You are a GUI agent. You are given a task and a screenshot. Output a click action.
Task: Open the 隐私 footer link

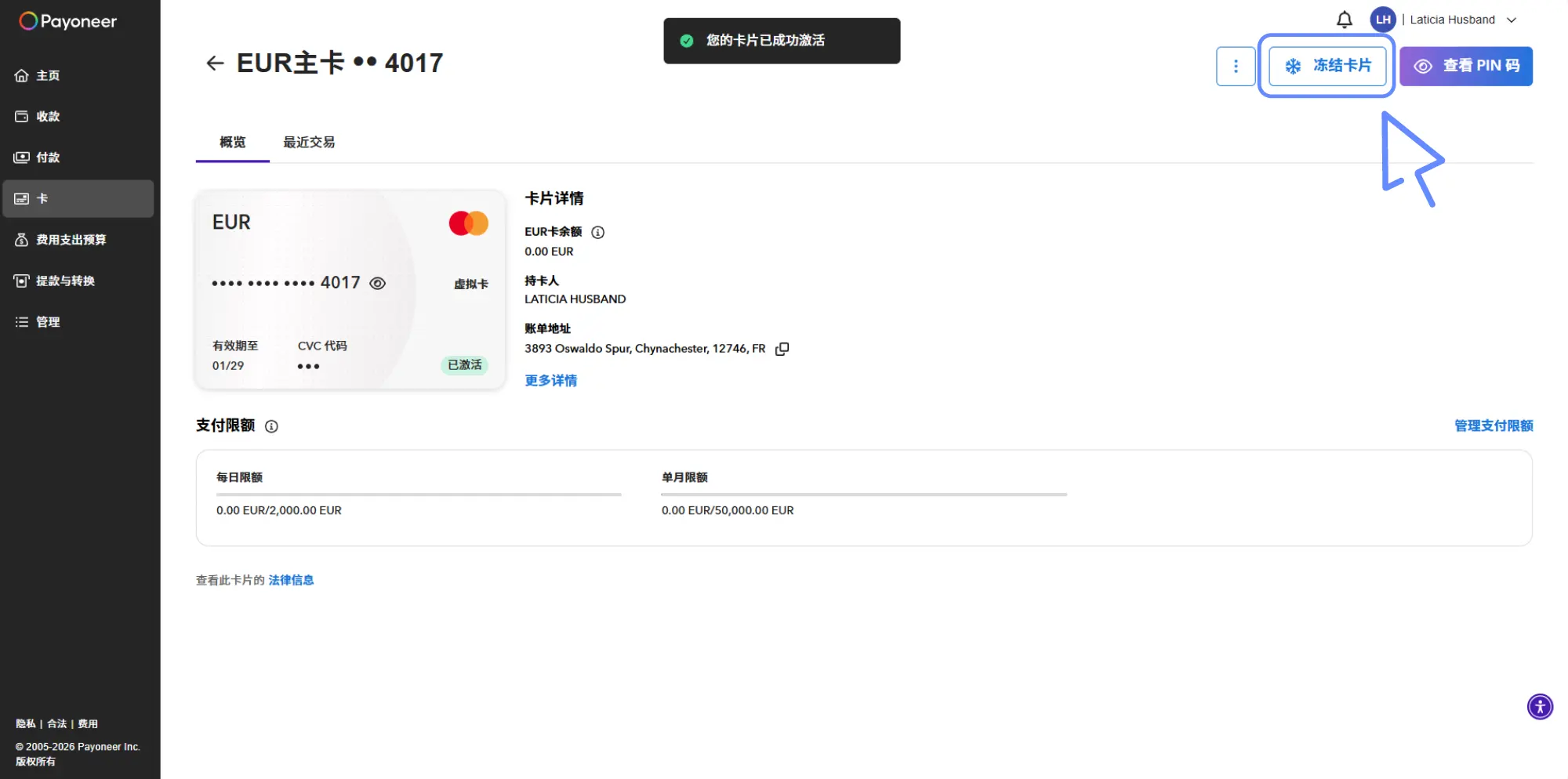pyautogui.click(x=26, y=724)
